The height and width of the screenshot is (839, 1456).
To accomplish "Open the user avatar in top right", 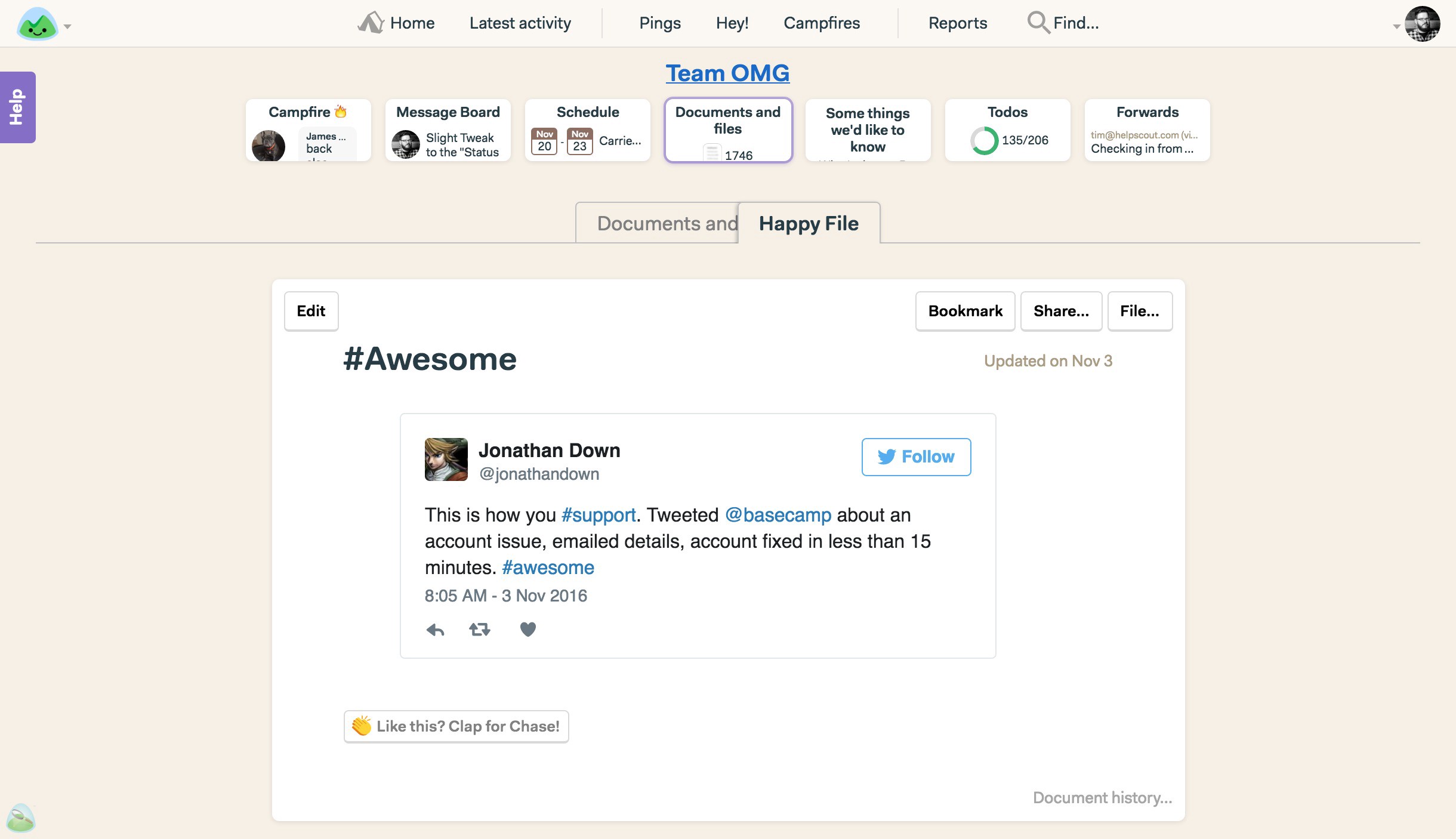I will 1423,24.
